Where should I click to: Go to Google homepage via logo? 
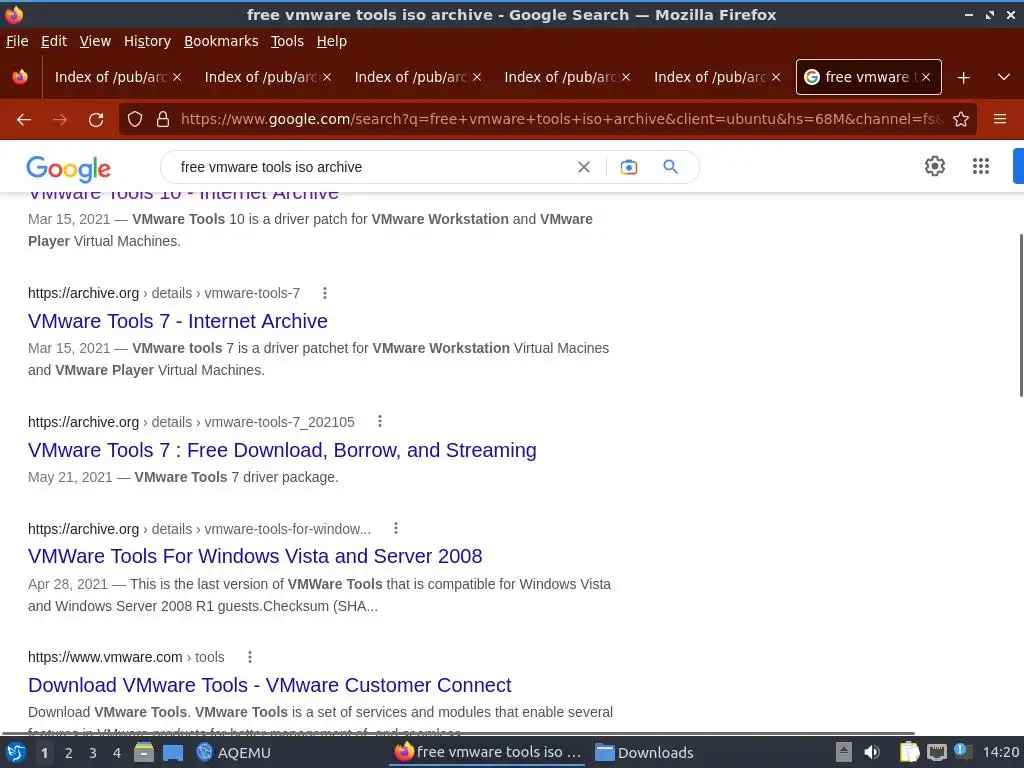[x=69, y=169]
